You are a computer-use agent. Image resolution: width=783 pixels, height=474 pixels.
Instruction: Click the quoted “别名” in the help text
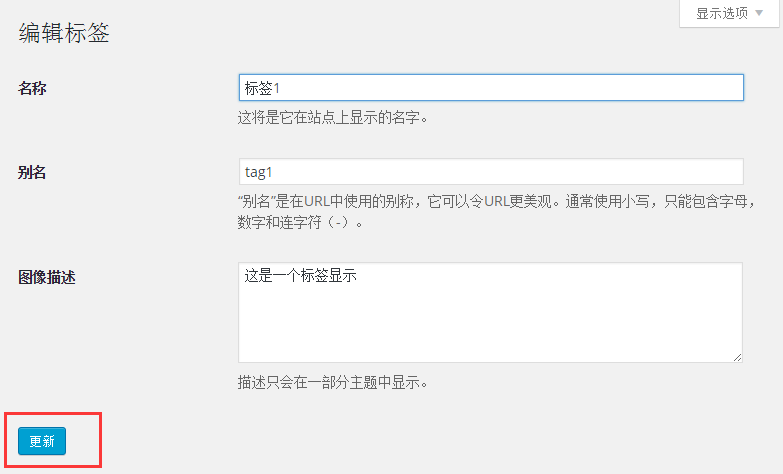[x=257, y=200]
